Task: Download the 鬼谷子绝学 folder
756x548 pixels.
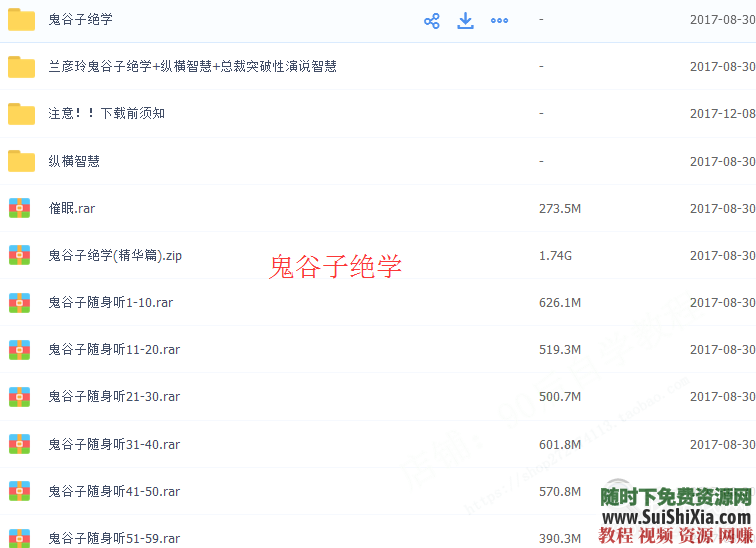Action: tap(465, 21)
